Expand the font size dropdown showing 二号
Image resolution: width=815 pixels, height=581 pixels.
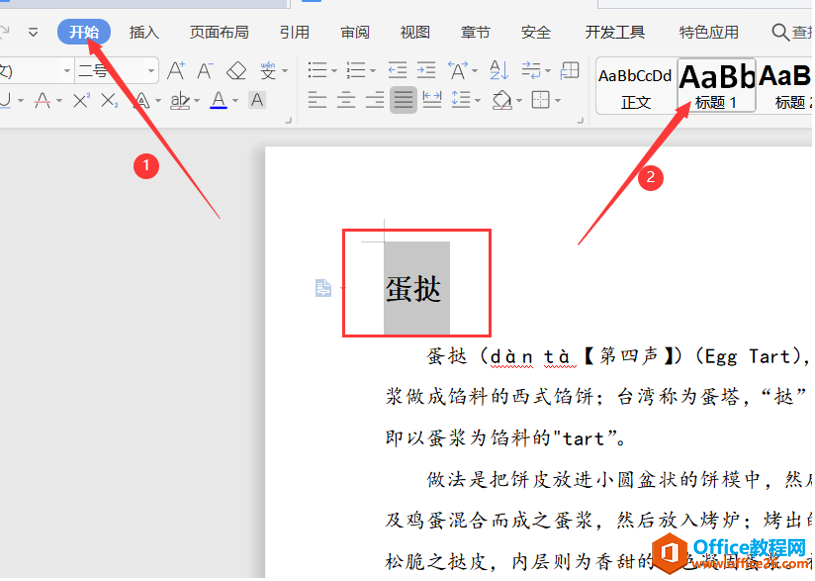pyautogui.click(x=151, y=70)
